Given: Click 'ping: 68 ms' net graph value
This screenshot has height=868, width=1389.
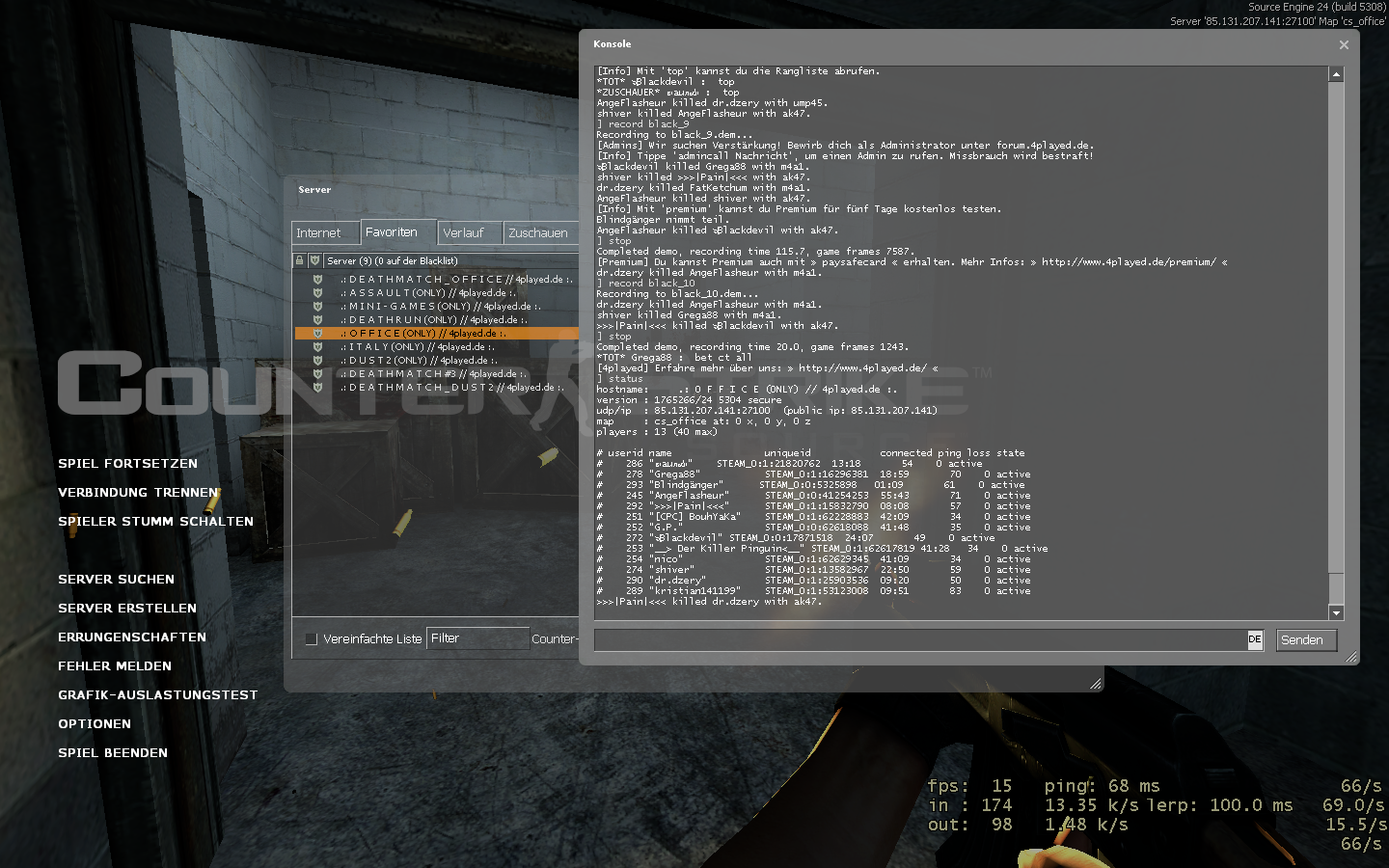Looking at the screenshot, I should (x=1102, y=786).
